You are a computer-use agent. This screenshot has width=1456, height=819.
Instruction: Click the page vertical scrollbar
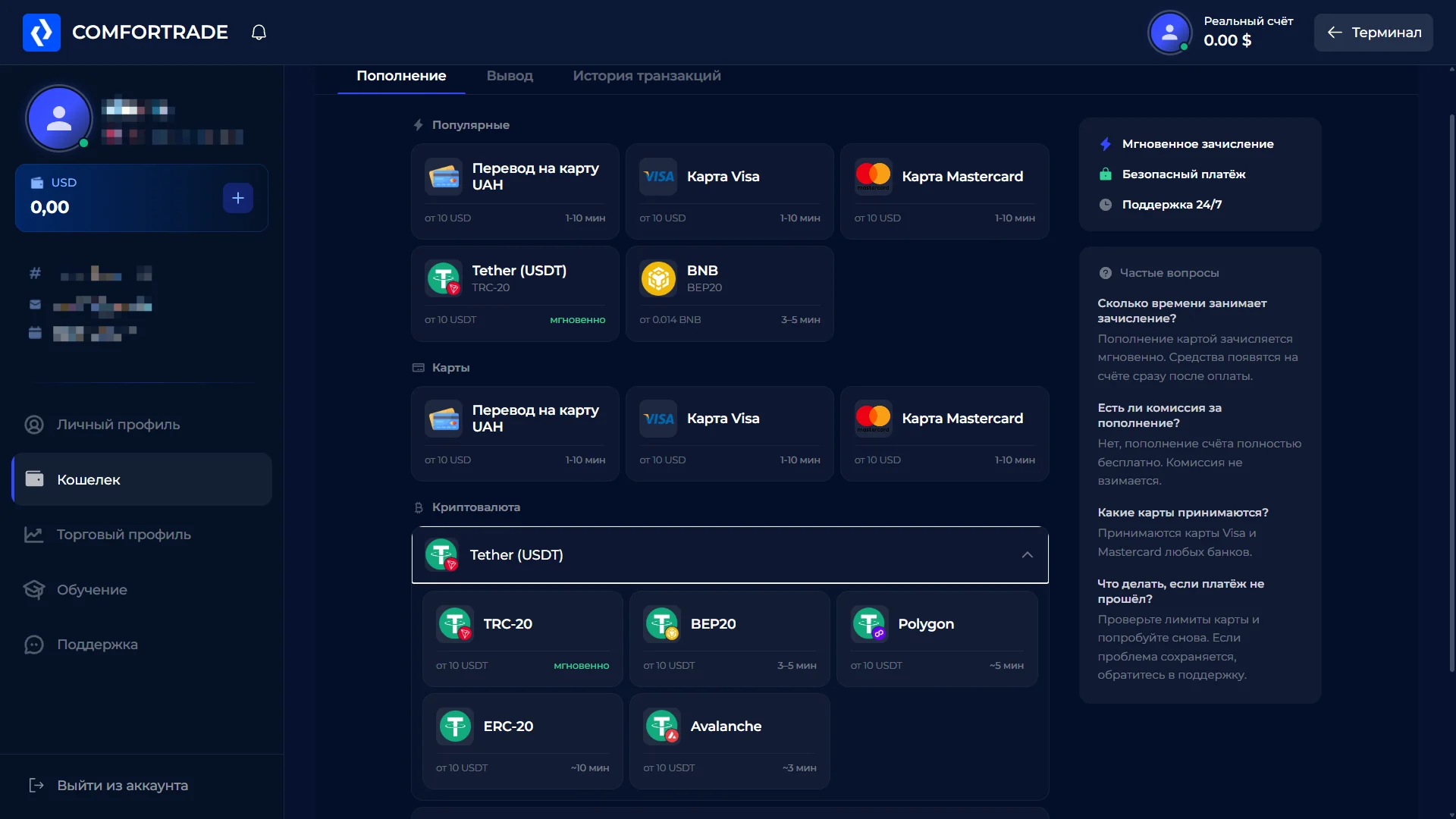click(x=1451, y=394)
